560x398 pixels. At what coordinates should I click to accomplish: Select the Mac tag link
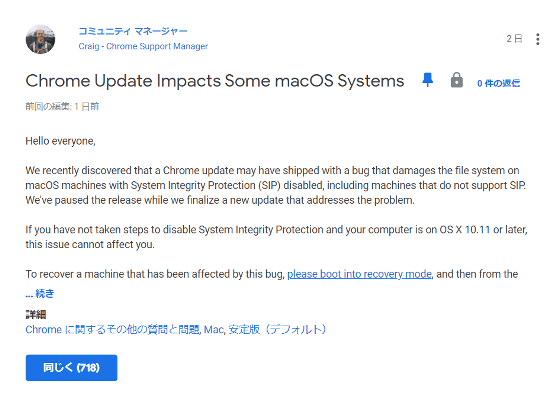click(214, 329)
